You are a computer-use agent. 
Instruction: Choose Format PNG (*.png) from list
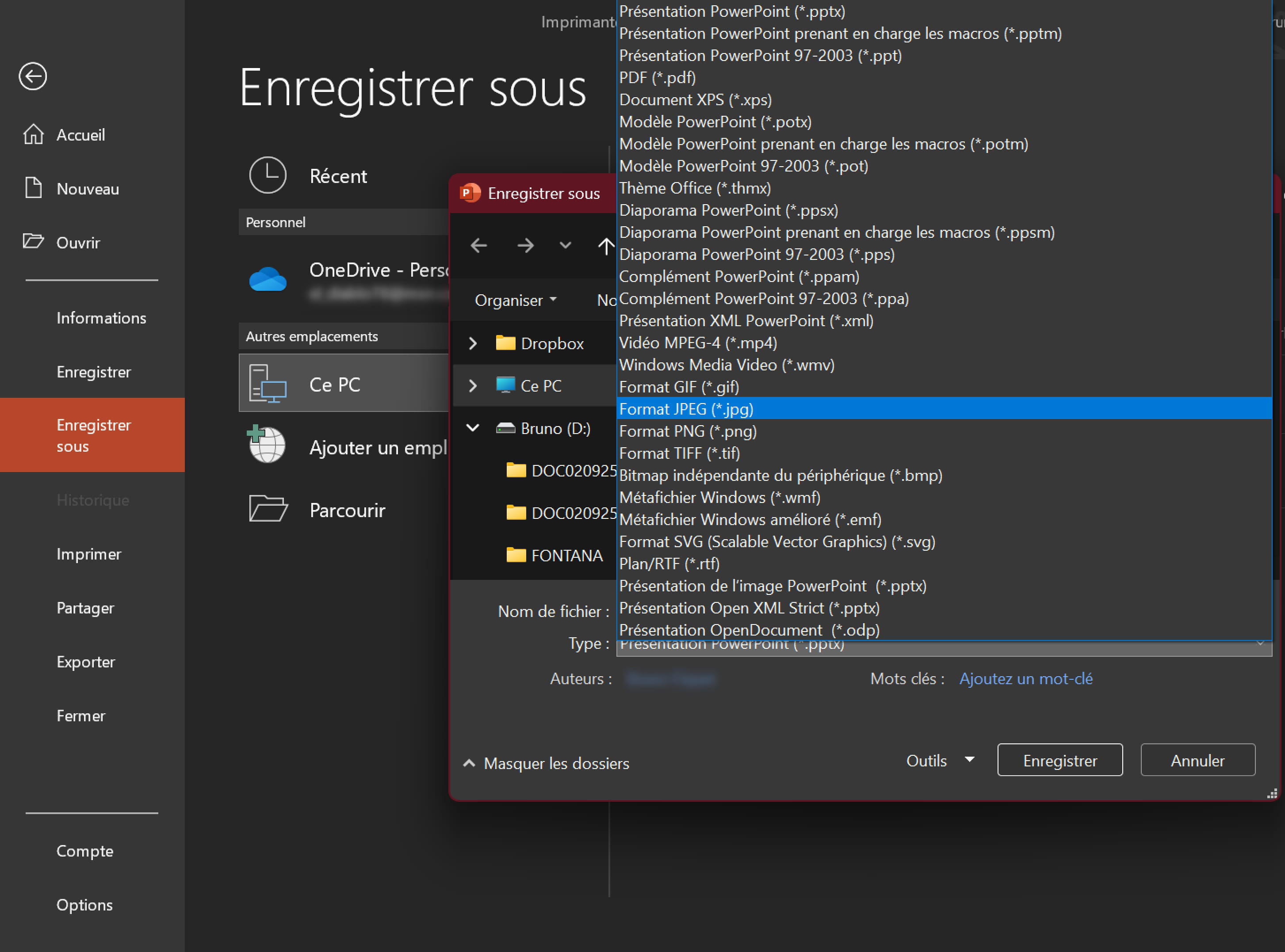coord(688,431)
